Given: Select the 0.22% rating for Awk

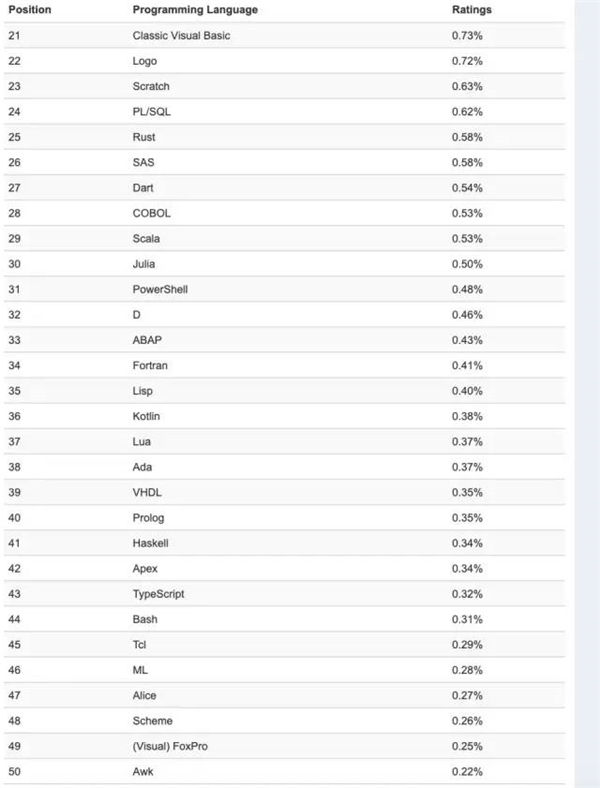Looking at the screenshot, I should [x=467, y=771].
